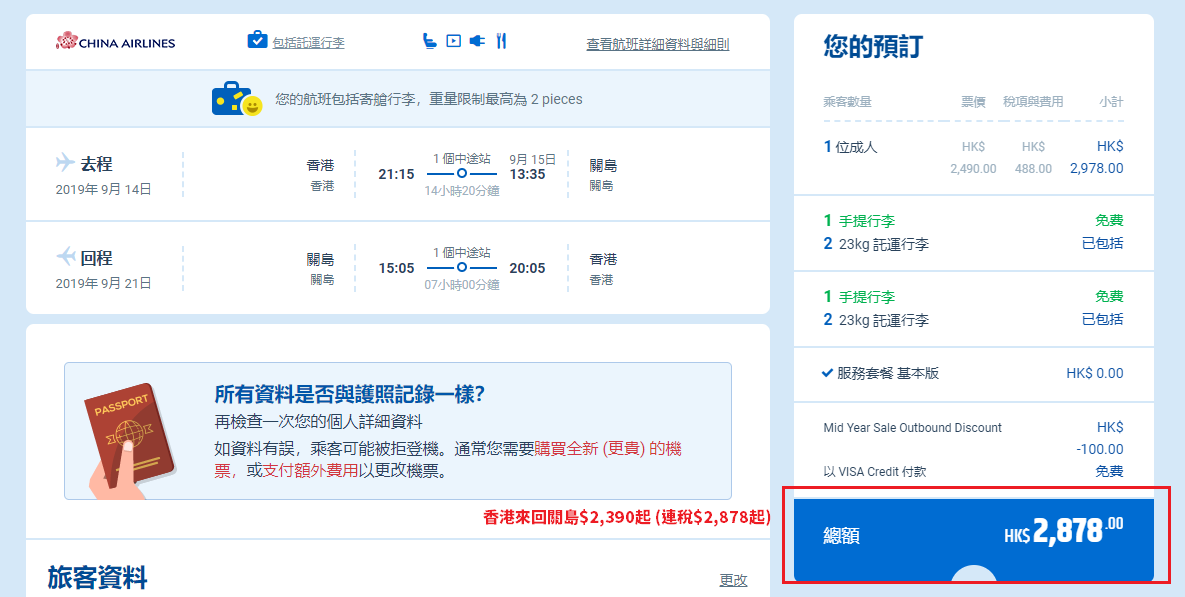Click the passport illustration
1185x597 pixels.
pyautogui.click(x=130, y=440)
